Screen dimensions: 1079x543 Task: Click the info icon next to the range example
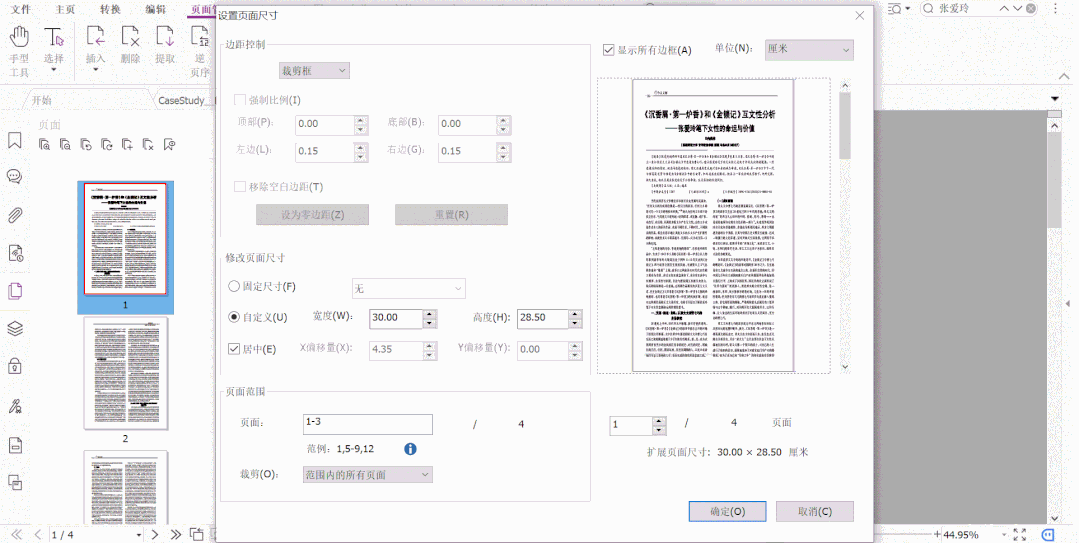coord(410,449)
